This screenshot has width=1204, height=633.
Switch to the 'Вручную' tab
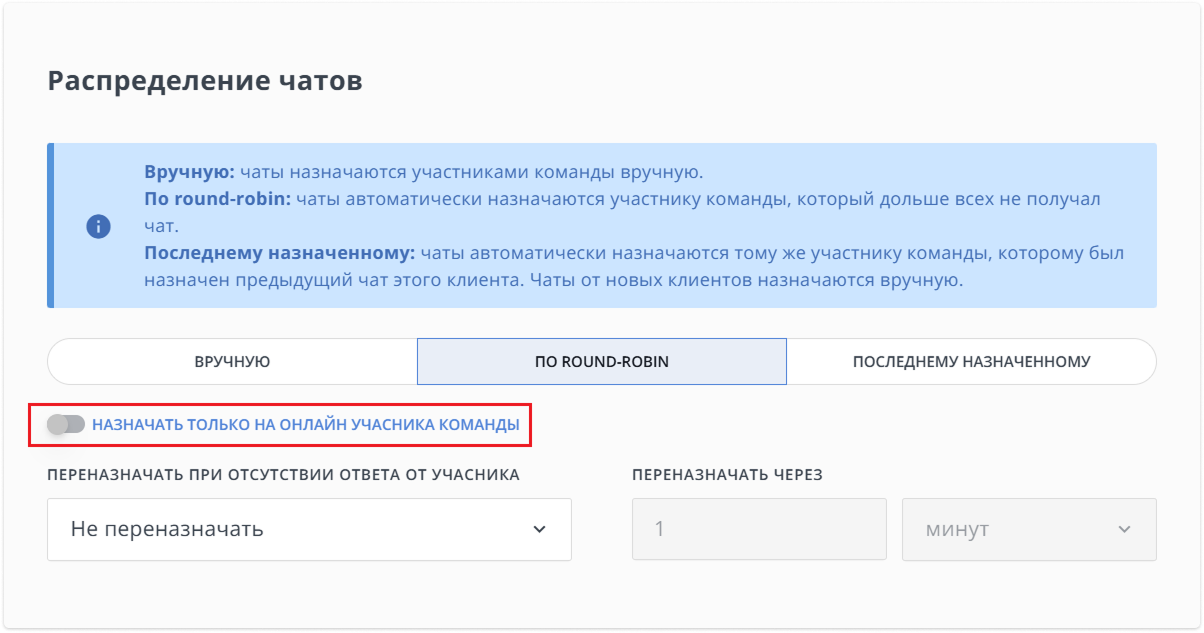pyautogui.click(x=232, y=363)
